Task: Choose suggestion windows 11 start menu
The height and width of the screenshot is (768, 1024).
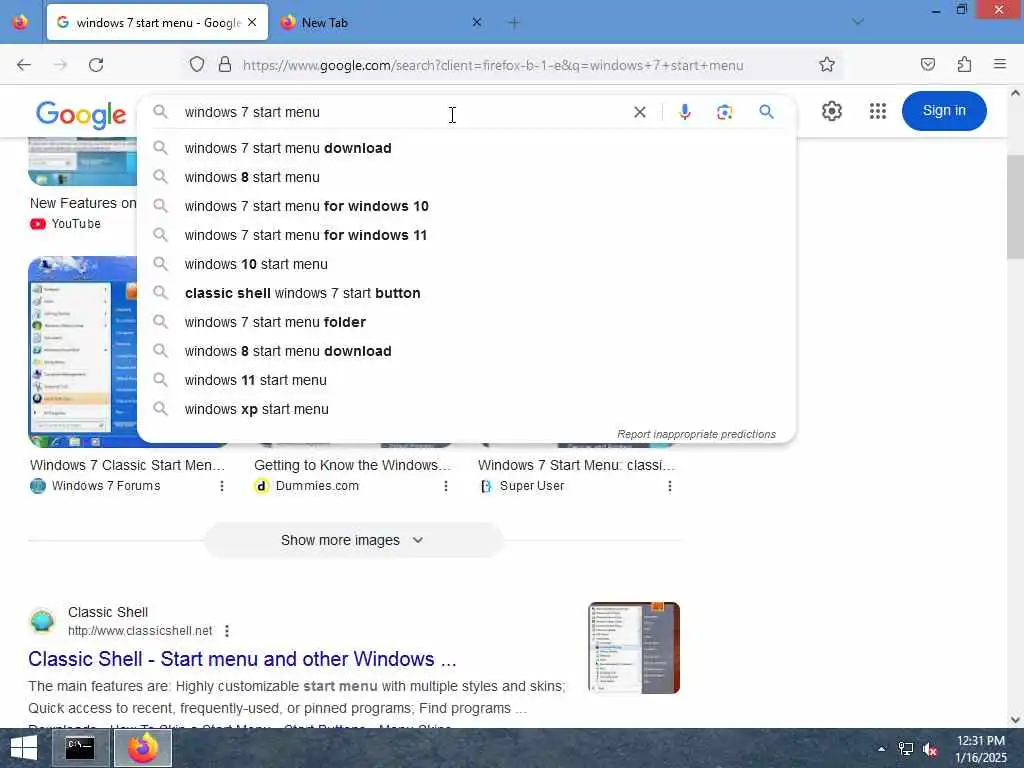Action: click(x=467, y=380)
